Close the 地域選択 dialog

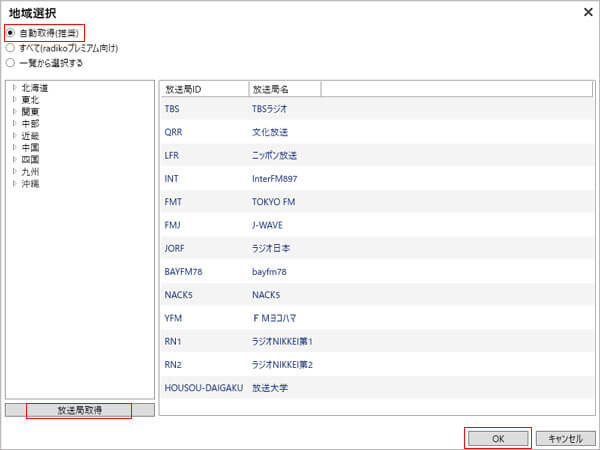pos(586,12)
